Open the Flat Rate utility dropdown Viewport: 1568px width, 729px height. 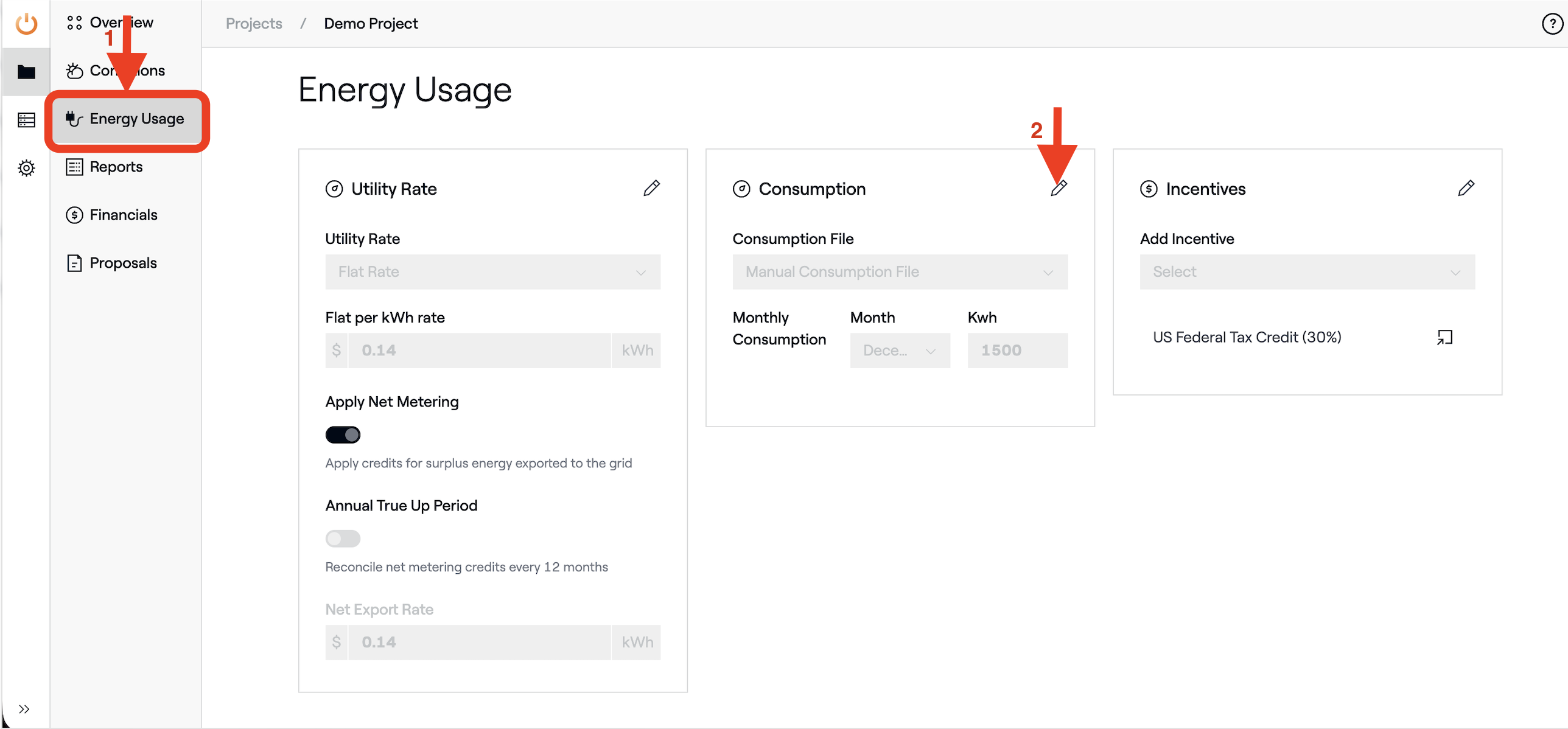[x=492, y=272]
